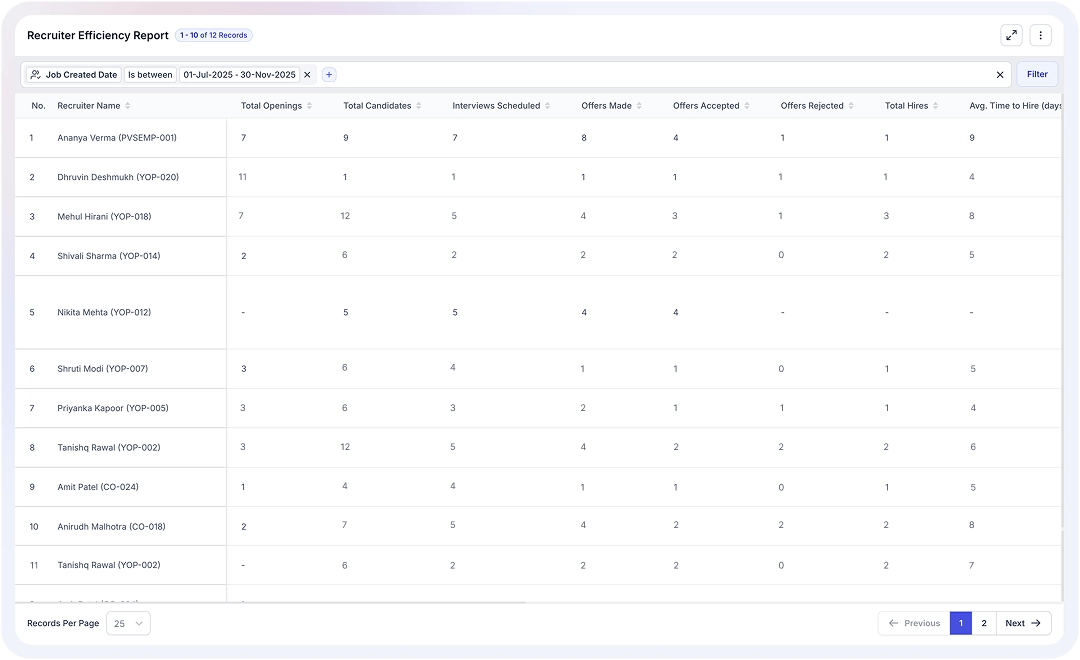Open the Is between condition selector
The width and height of the screenshot is (1080, 660).
(x=150, y=74)
